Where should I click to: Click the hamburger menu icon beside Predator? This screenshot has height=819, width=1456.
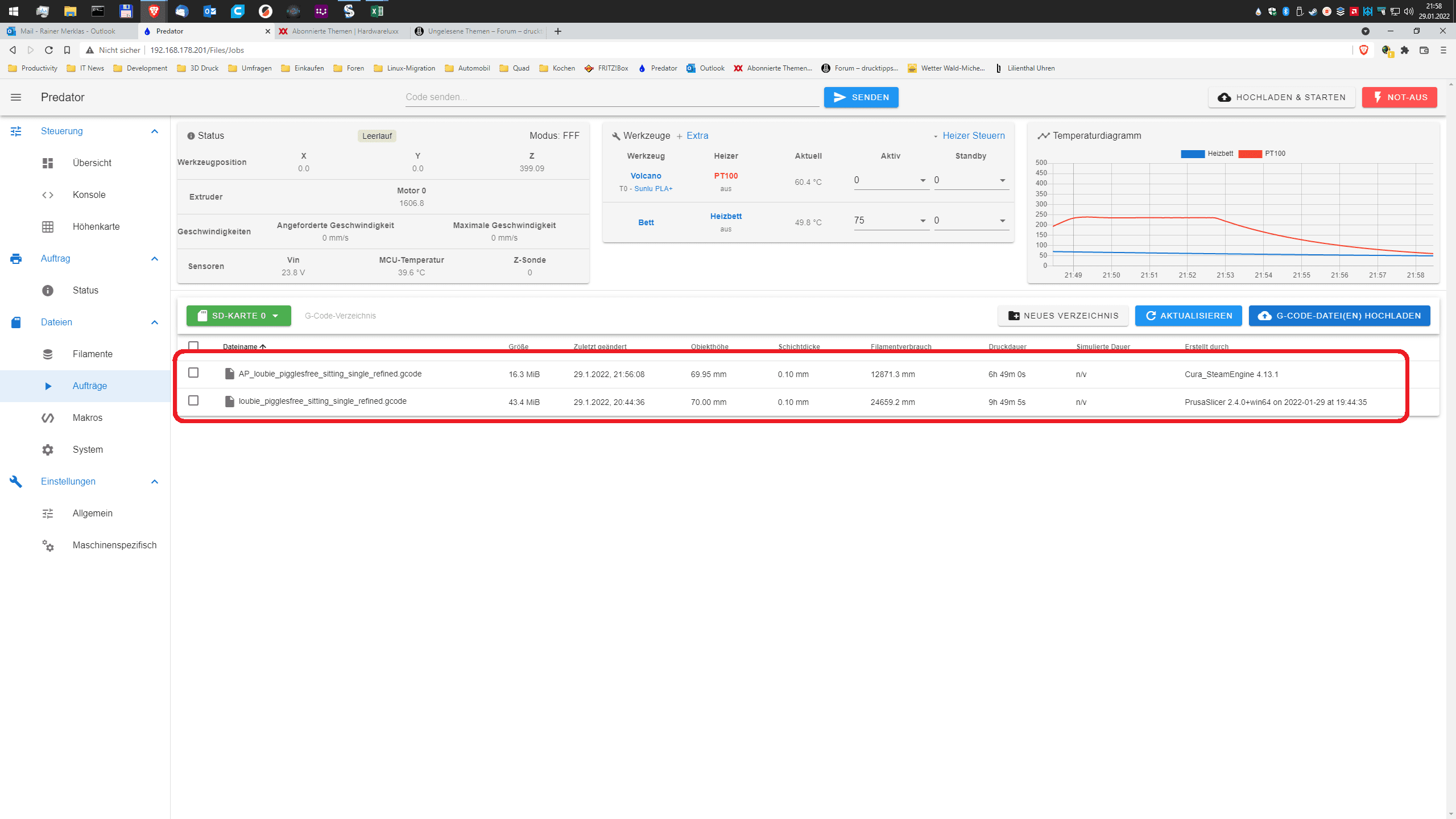16,97
